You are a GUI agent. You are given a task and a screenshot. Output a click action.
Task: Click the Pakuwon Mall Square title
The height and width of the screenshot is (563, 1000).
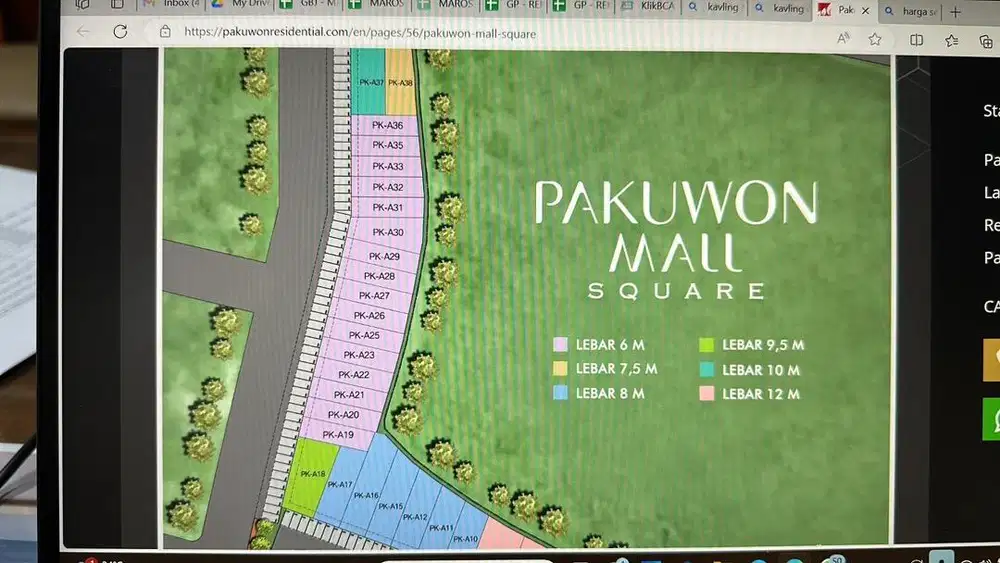click(x=676, y=240)
